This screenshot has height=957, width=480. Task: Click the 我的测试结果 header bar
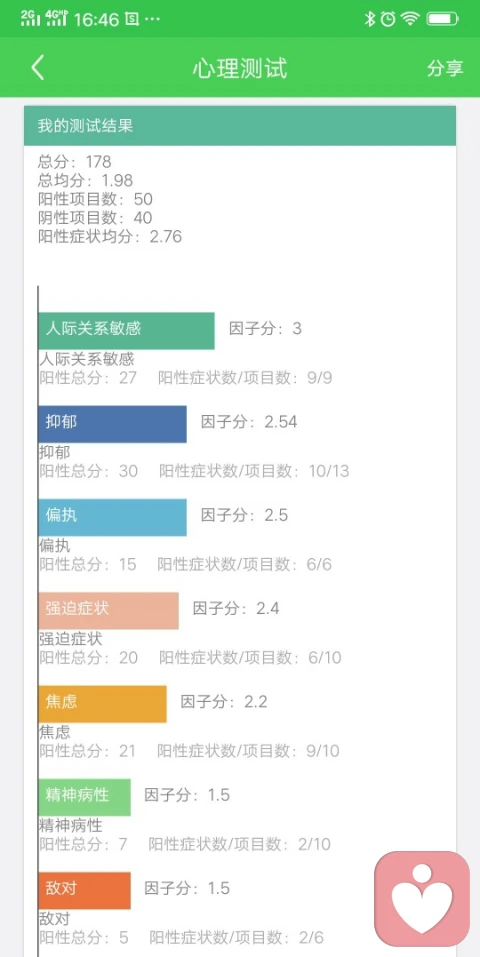pyautogui.click(x=240, y=126)
